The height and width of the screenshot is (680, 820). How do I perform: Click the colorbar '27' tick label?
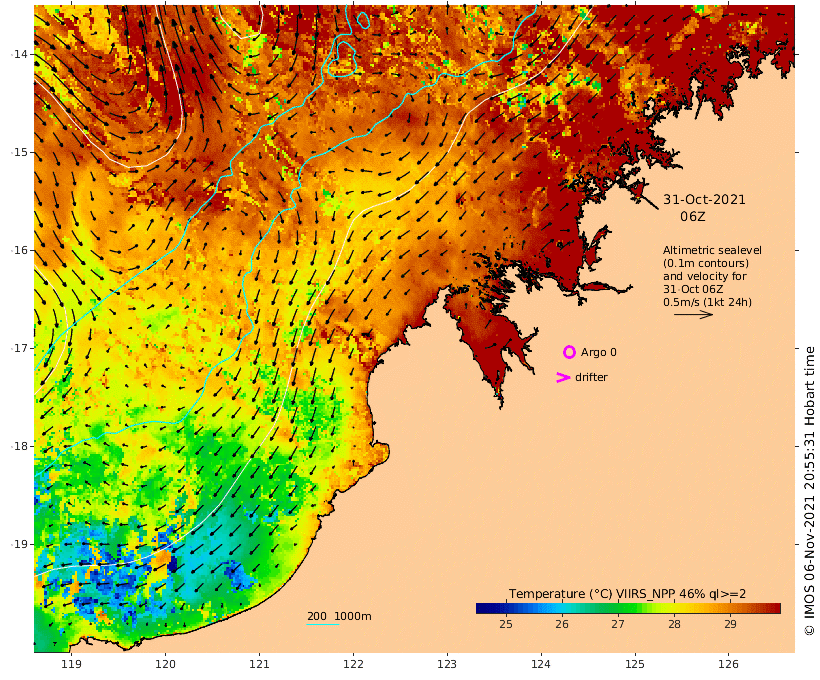(618, 624)
